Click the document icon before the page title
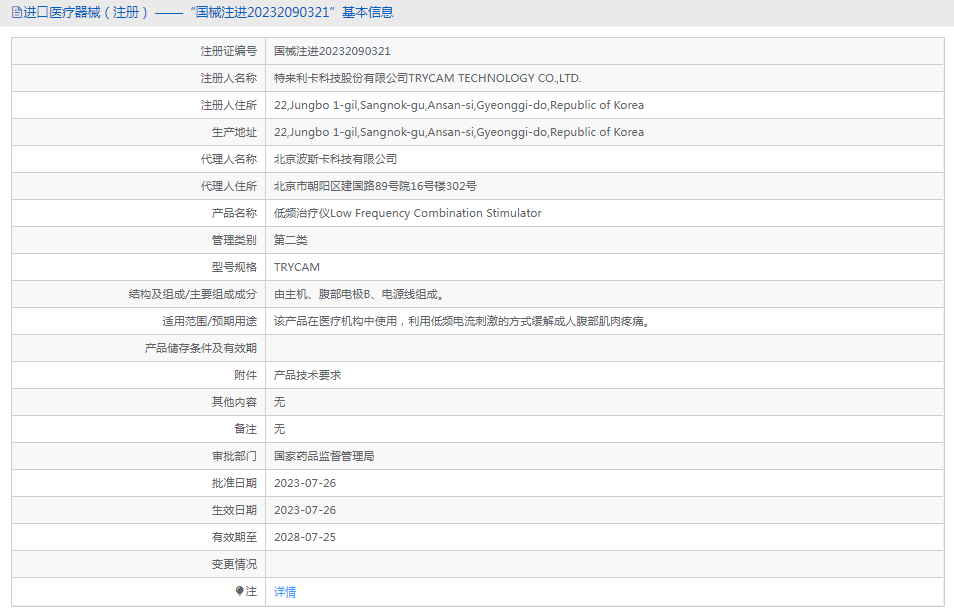This screenshot has width=954, height=616. point(16,12)
